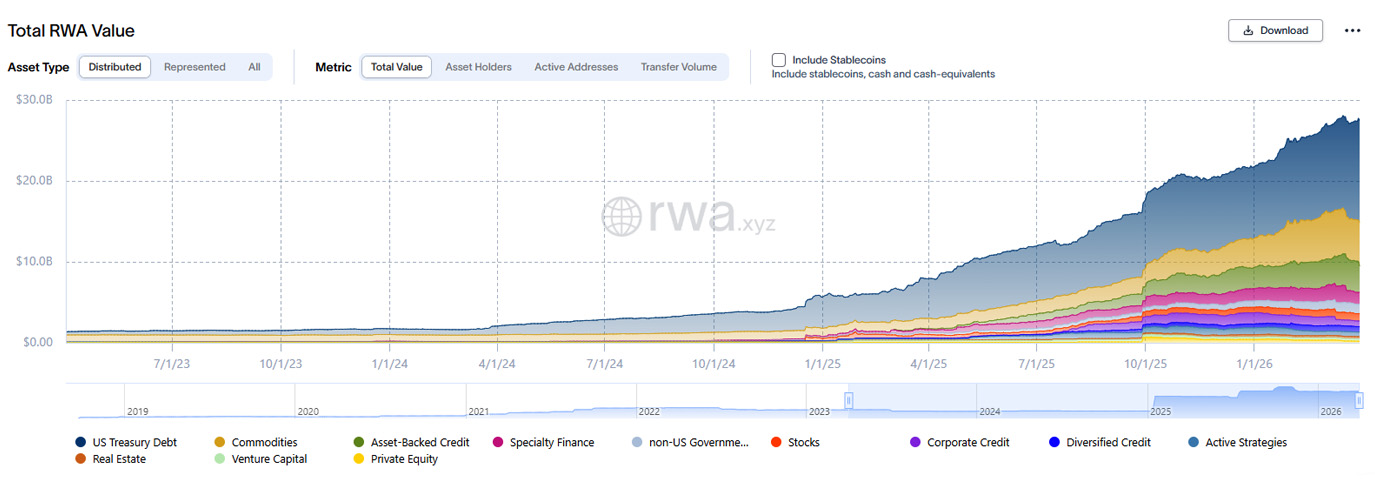Screen dimensions: 1375x500
Task: Hide Asset-Backed Credit series in legend
Action: click(359, 442)
